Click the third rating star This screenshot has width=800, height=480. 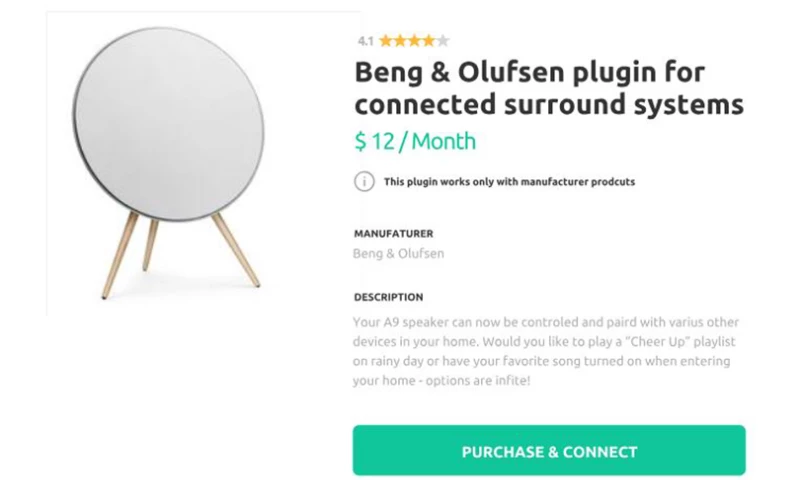click(413, 41)
